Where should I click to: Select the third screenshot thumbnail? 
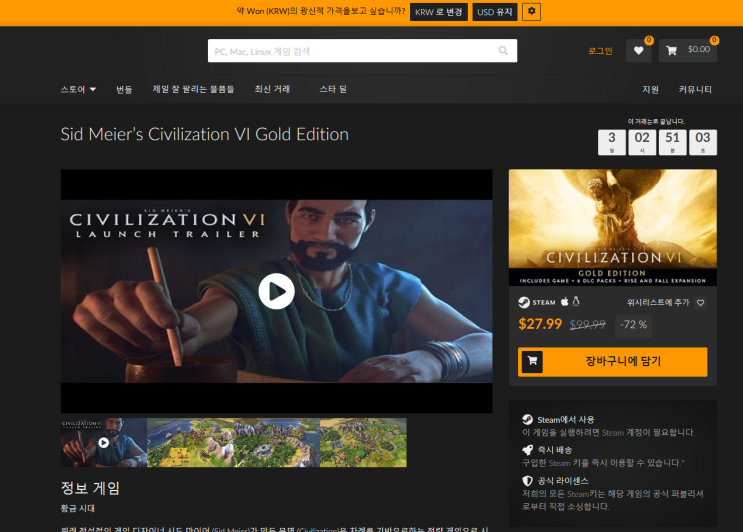point(277,442)
